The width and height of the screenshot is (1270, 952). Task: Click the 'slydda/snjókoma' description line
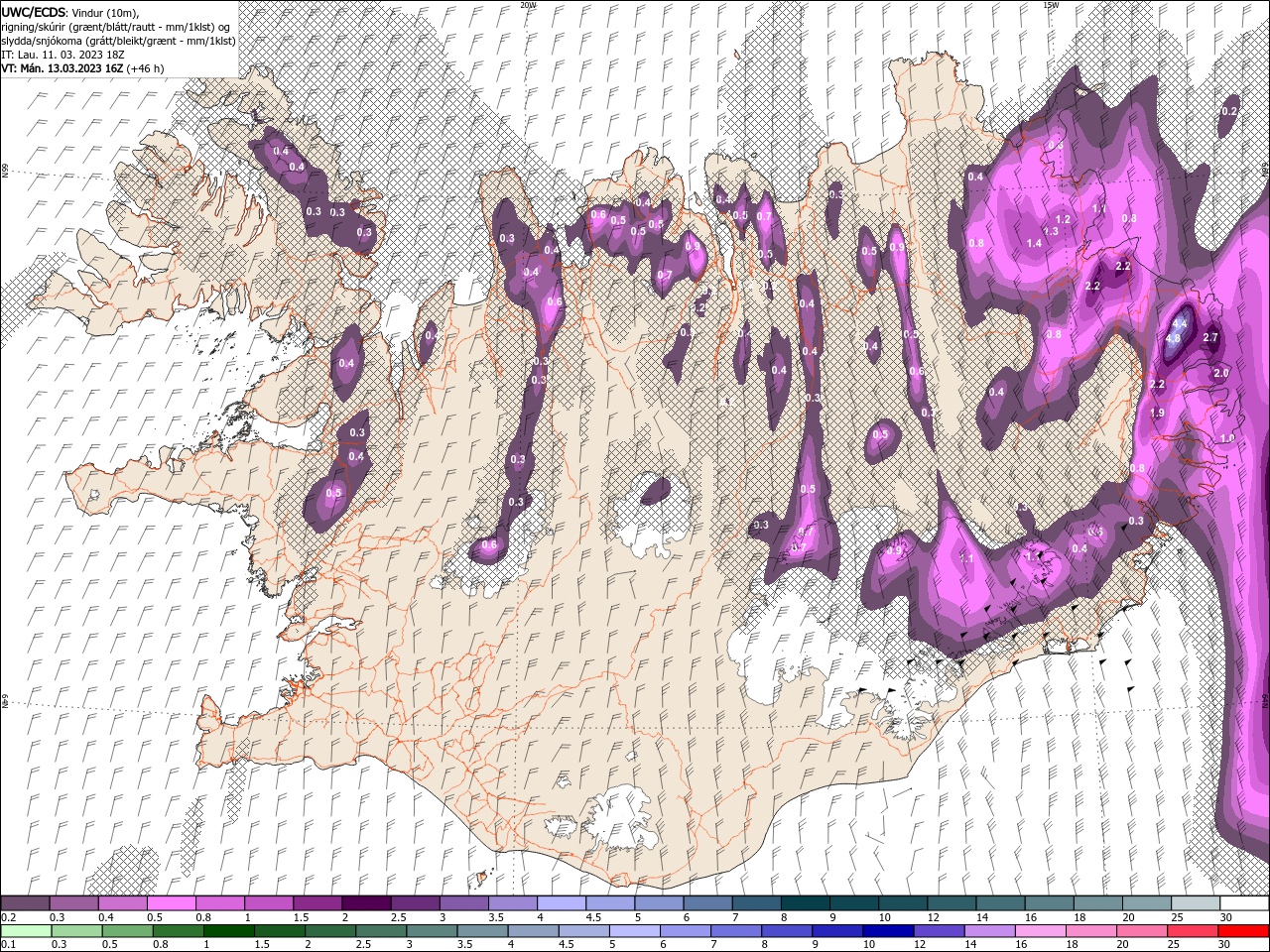118,40
